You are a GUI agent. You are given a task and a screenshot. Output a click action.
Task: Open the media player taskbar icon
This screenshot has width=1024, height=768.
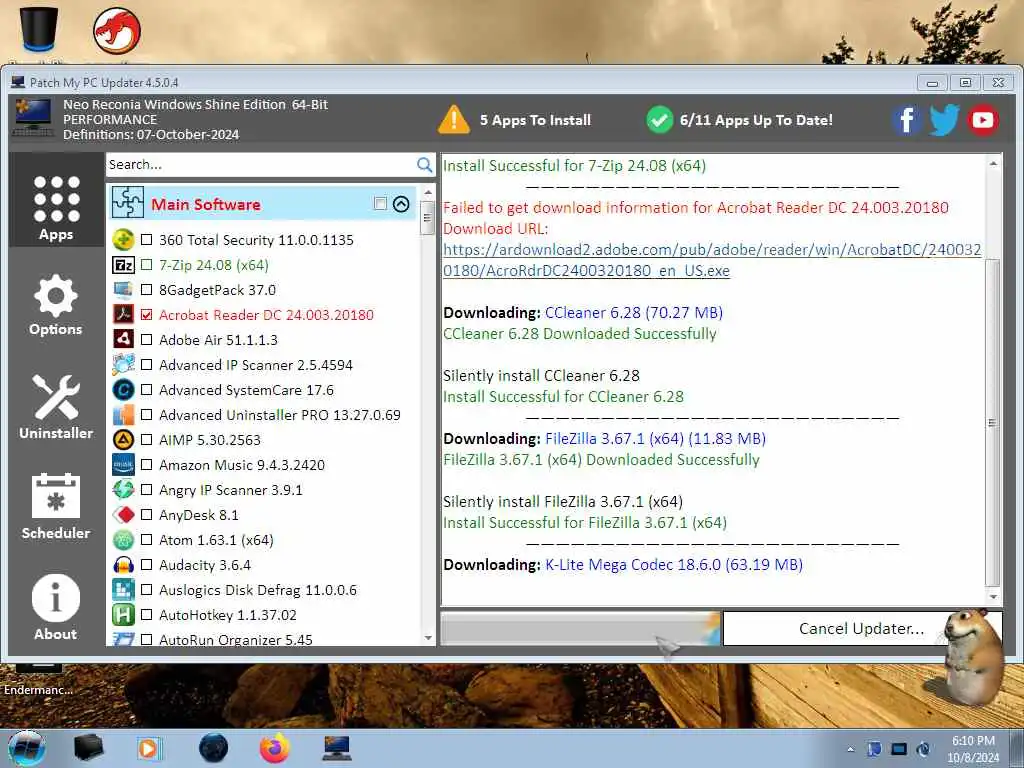[x=148, y=748]
